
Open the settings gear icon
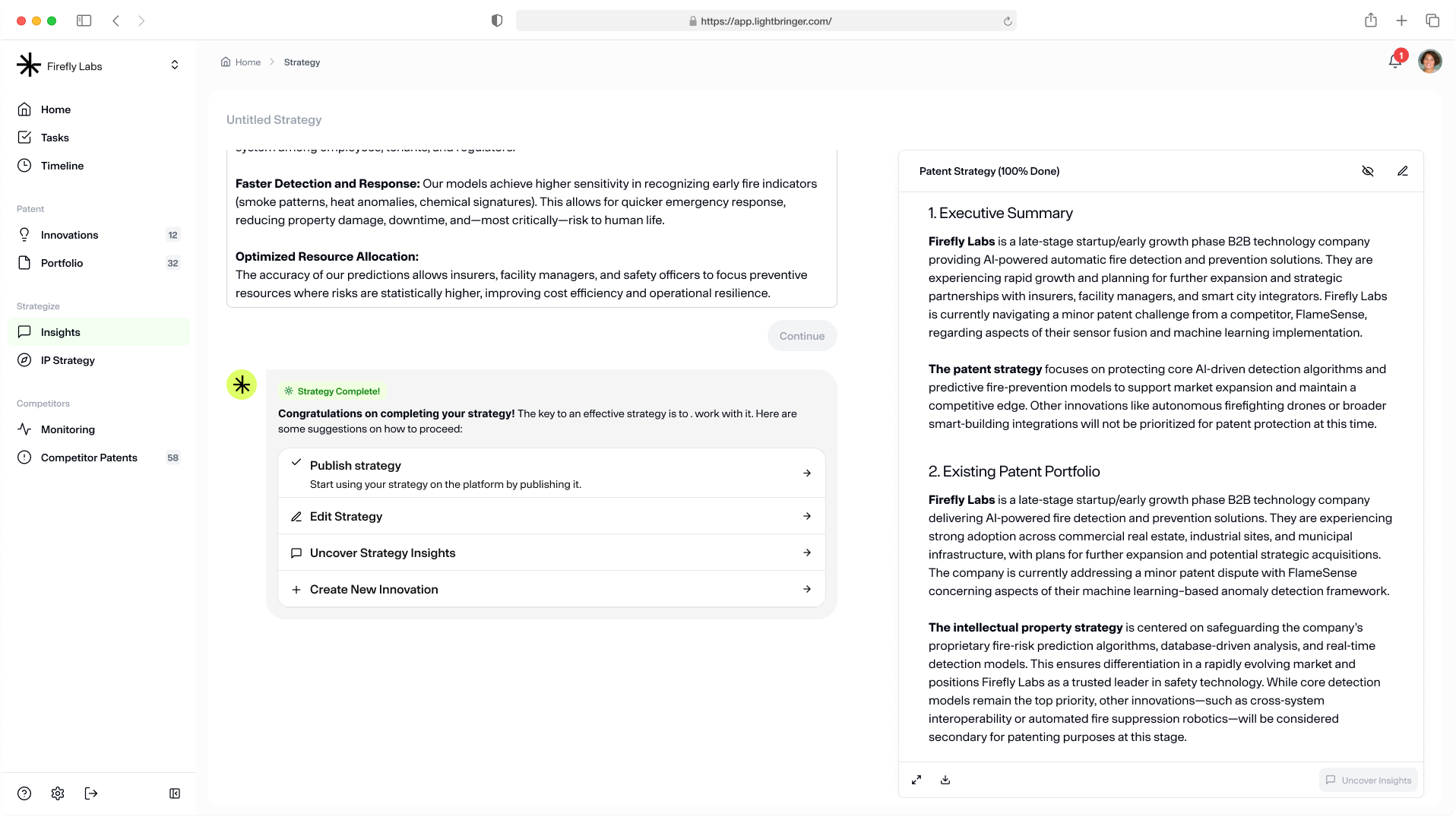(58, 793)
